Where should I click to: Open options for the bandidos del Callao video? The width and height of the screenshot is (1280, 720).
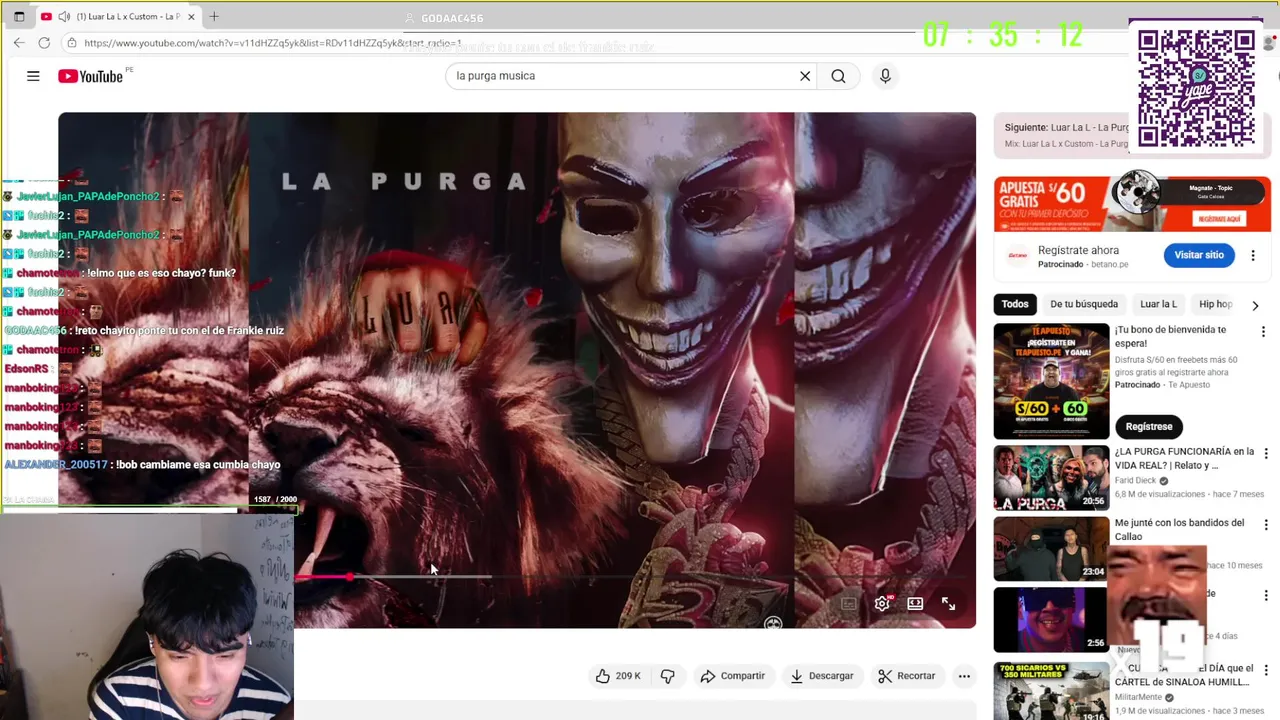(x=1266, y=525)
